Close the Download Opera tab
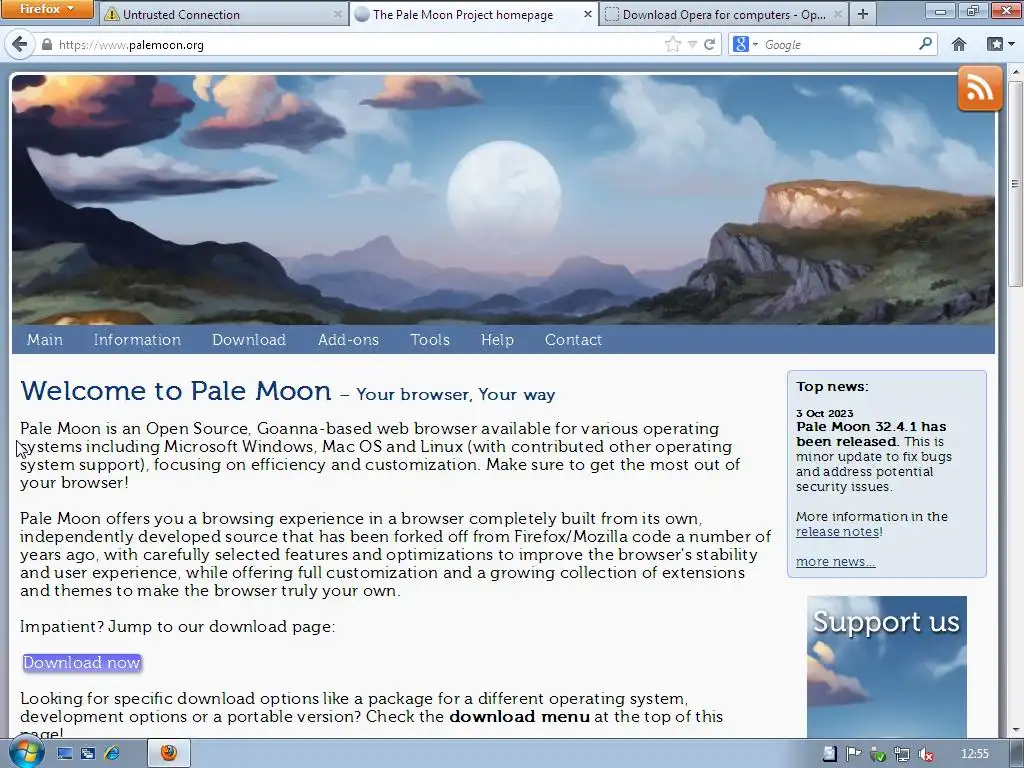 tap(837, 14)
